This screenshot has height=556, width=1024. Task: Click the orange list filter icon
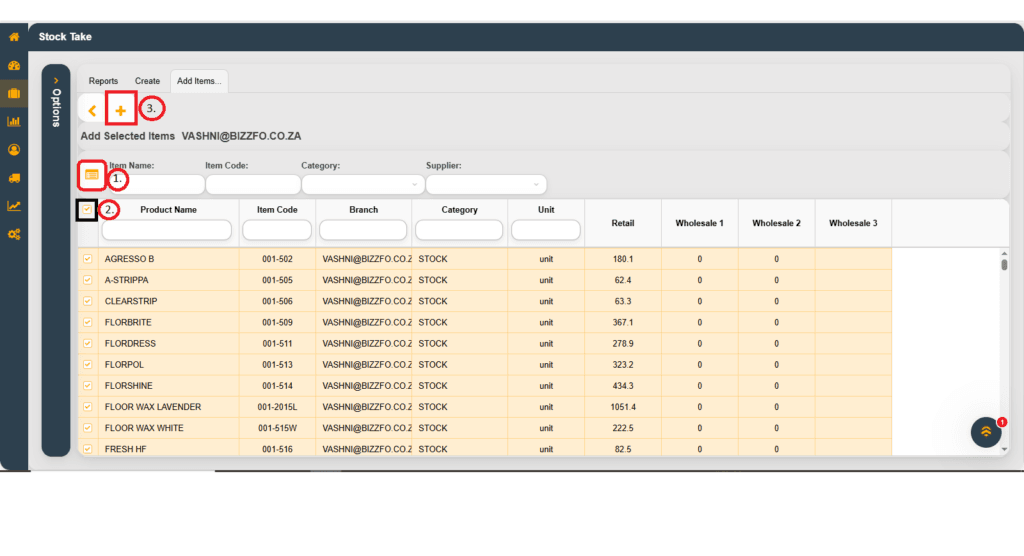[x=91, y=175]
